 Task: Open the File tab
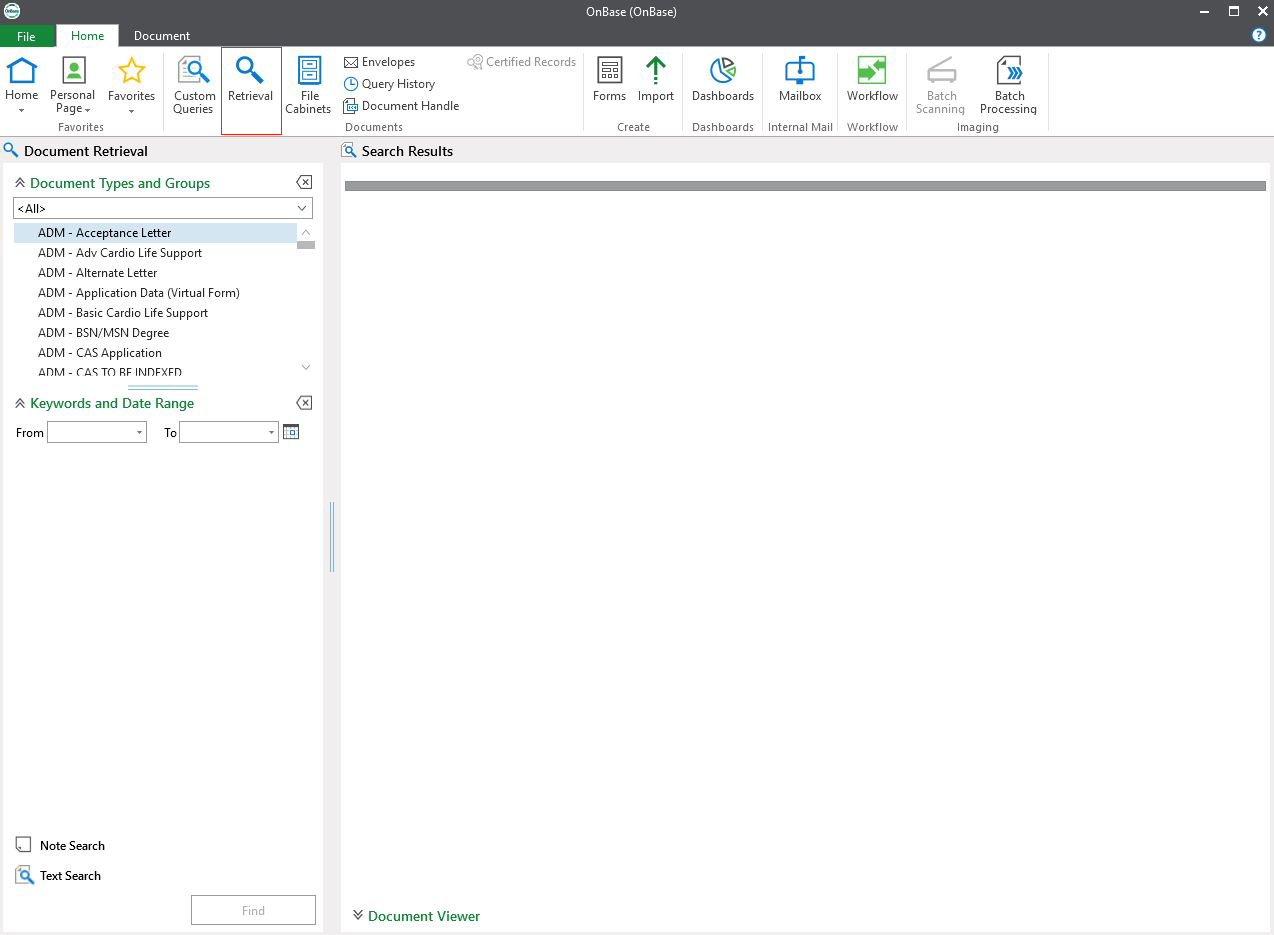click(27, 36)
